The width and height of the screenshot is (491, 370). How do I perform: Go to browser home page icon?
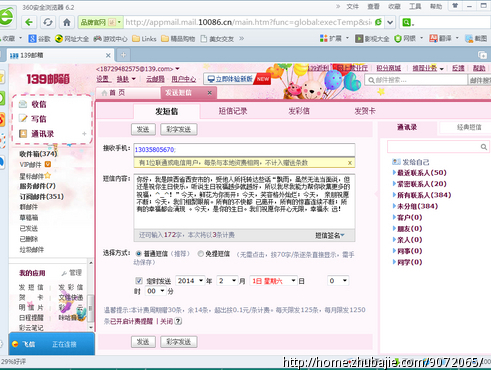point(67,22)
